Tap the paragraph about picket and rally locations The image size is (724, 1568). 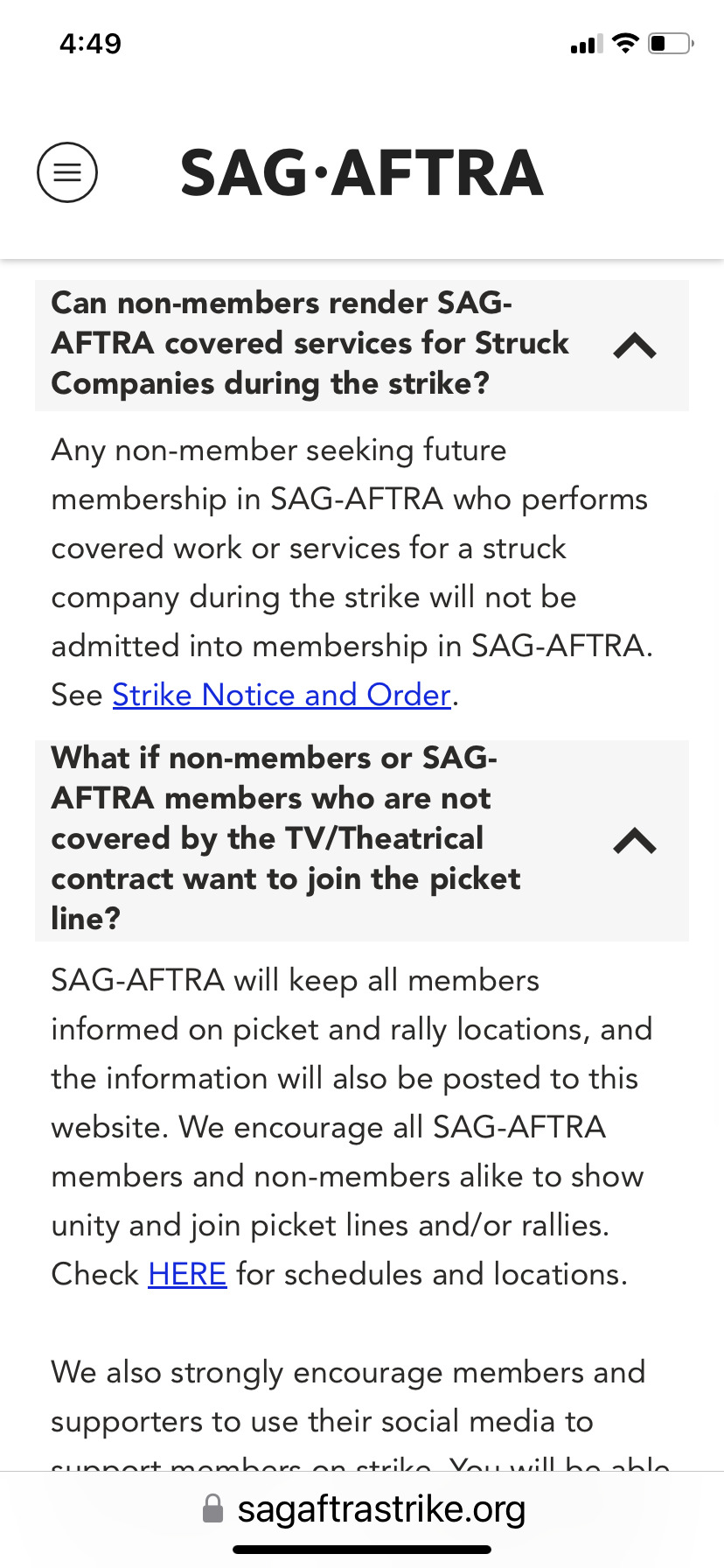click(x=352, y=1127)
